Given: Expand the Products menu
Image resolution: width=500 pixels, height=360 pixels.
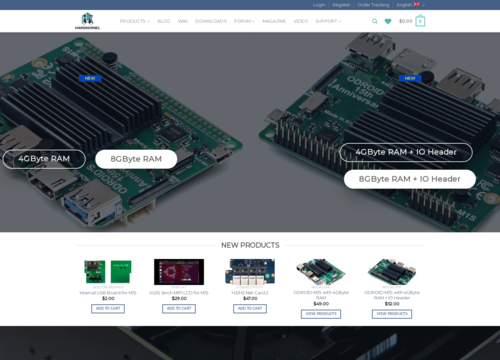Looking at the screenshot, I should [x=135, y=21].
